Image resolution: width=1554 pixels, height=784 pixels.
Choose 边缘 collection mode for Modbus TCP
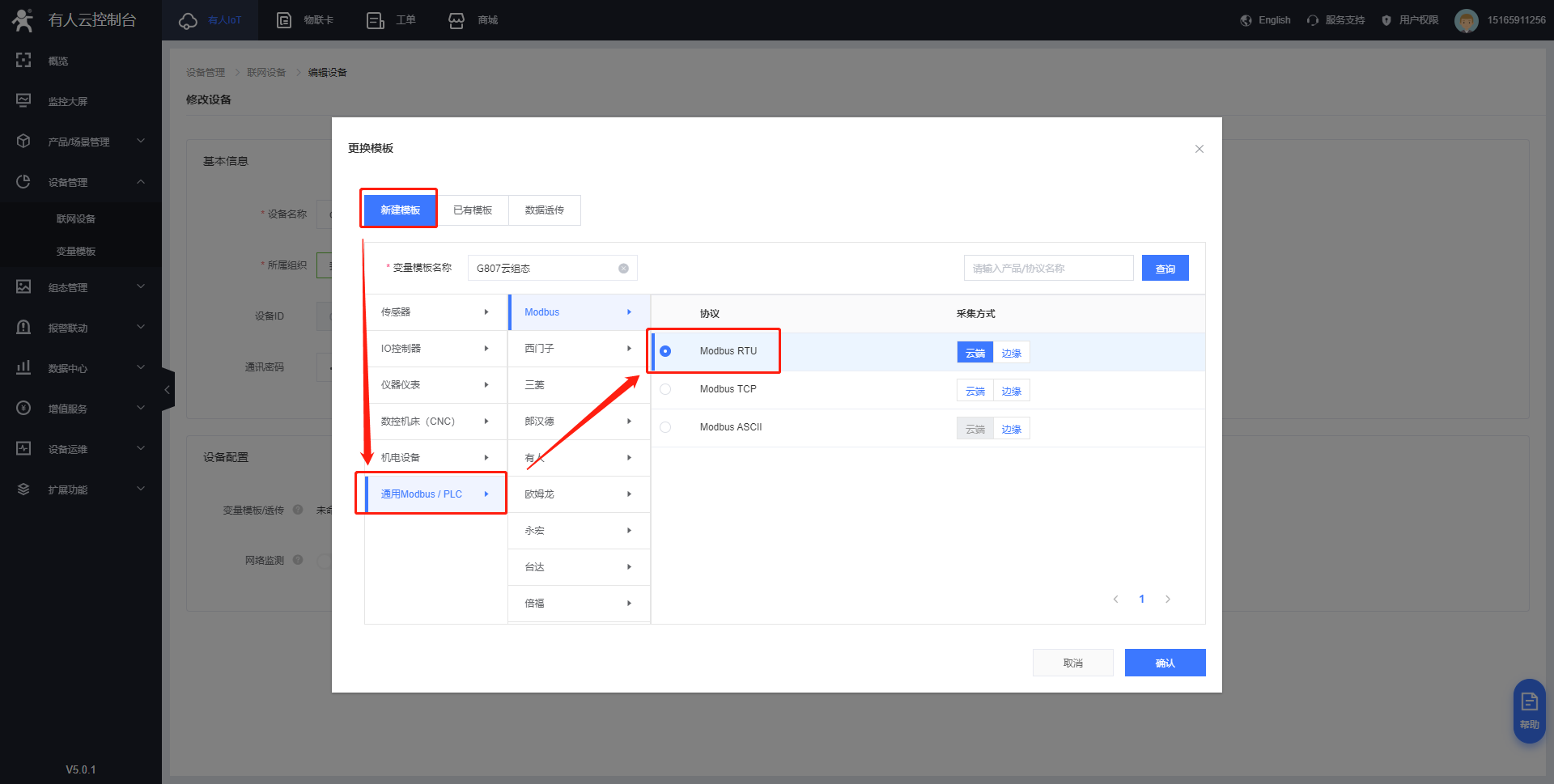pos(1011,391)
